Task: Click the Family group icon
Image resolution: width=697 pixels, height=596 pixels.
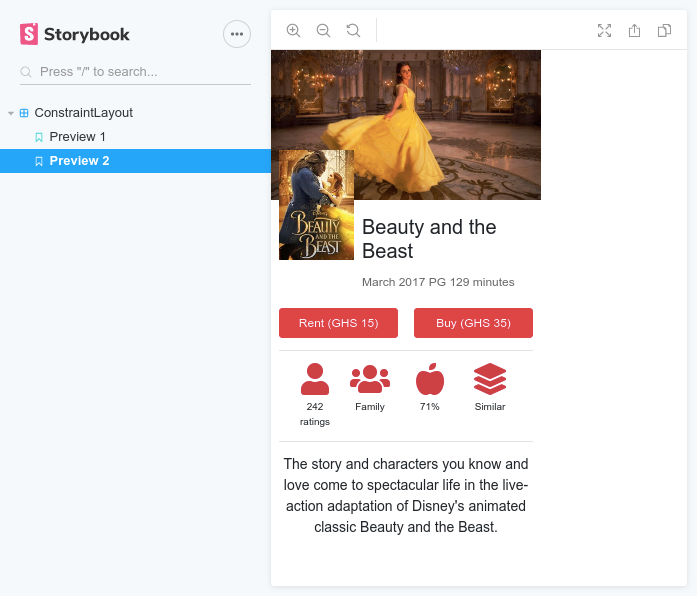Action: [x=370, y=379]
